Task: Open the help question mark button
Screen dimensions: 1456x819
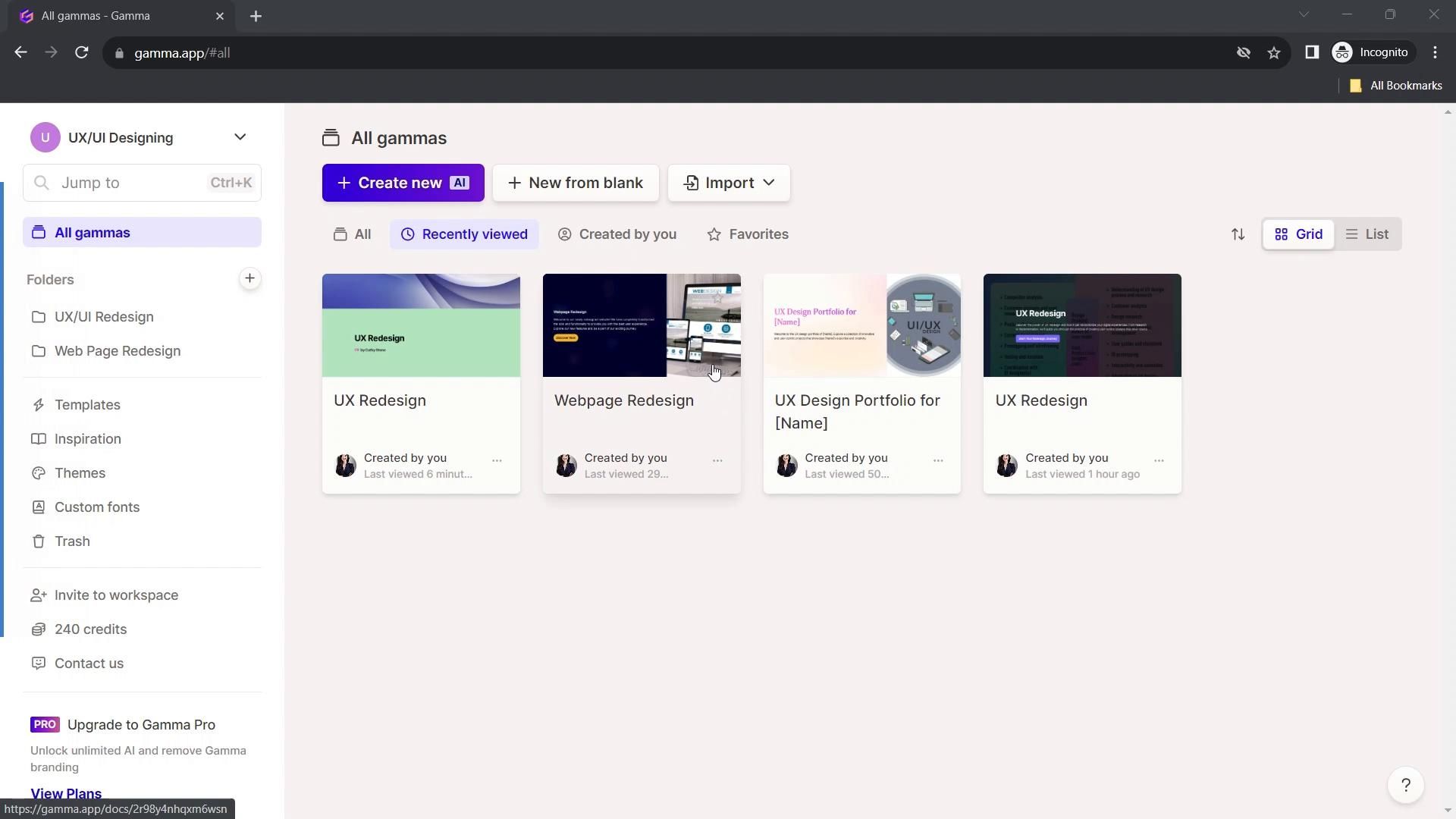Action: coord(1405,785)
